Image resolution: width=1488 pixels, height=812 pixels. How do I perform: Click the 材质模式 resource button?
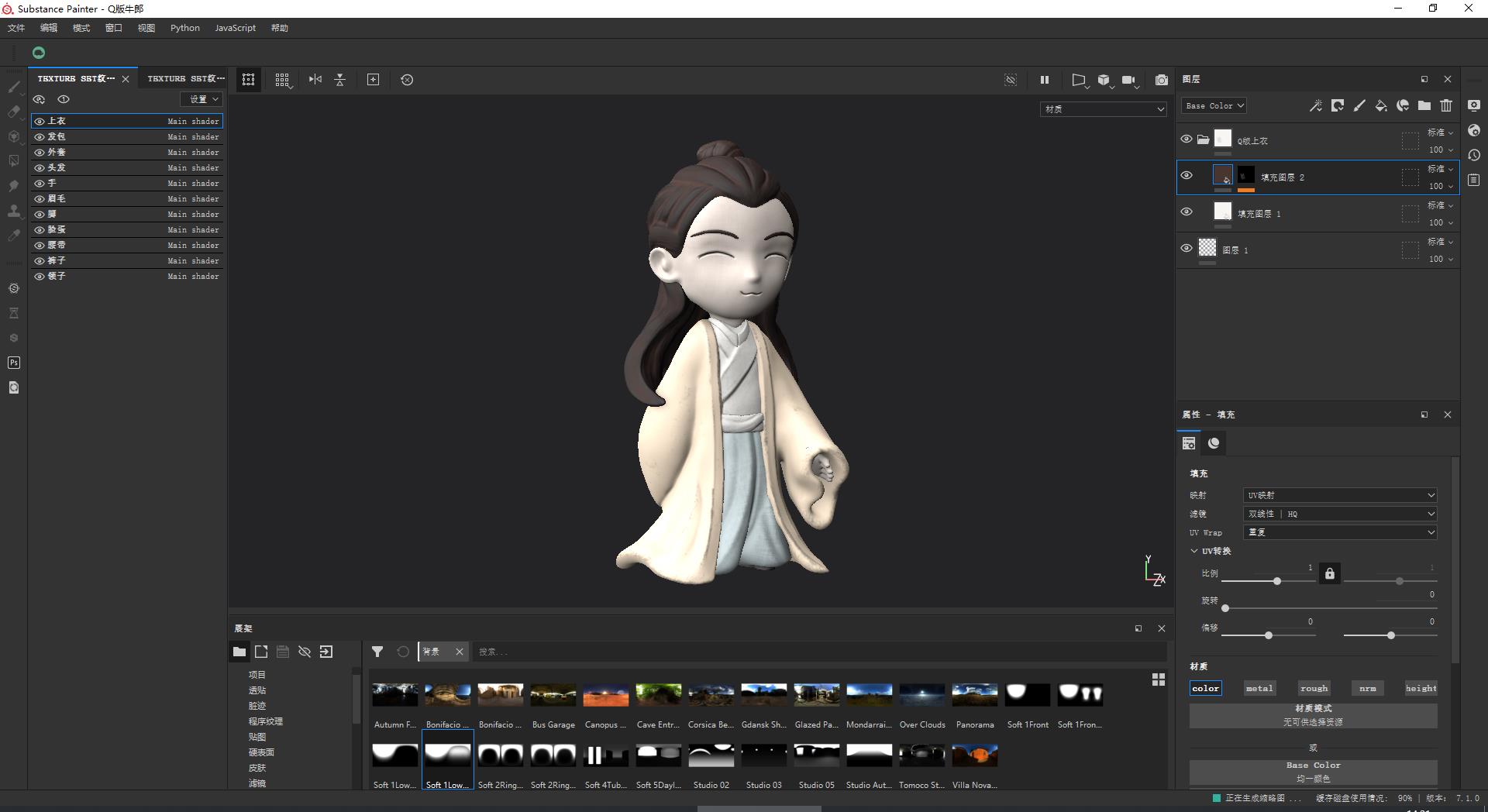[1314, 715]
